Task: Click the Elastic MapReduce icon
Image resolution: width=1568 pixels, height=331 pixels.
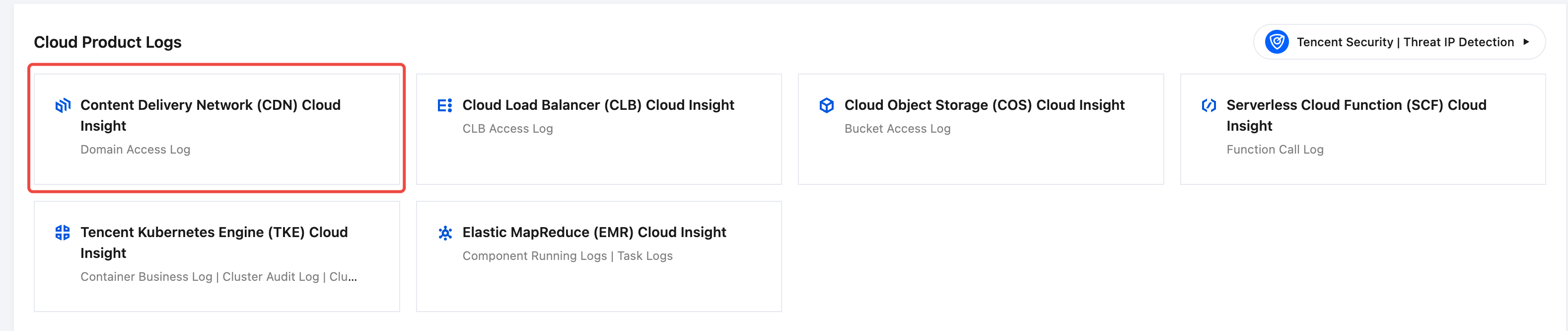Action: (445, 233)
